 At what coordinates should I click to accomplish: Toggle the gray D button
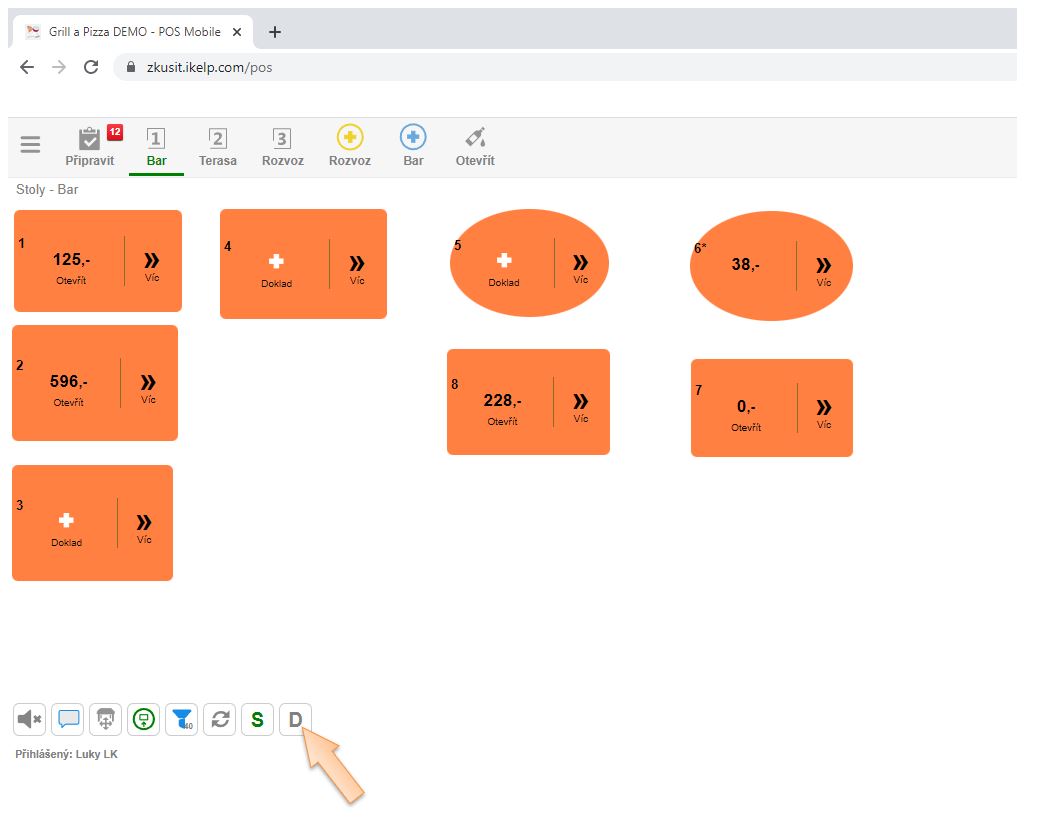(x=295, y=719)
